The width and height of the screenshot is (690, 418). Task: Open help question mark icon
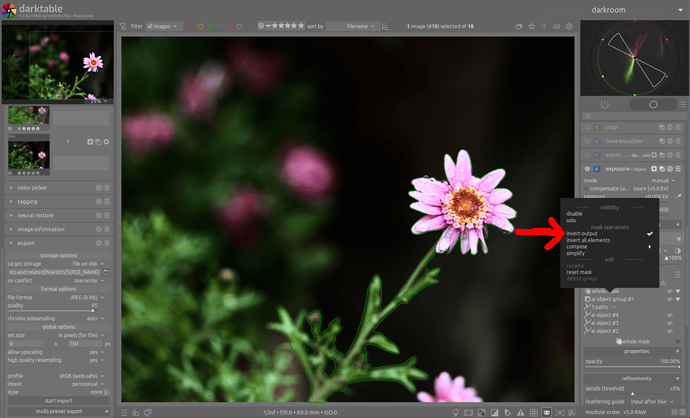[544, 26]
